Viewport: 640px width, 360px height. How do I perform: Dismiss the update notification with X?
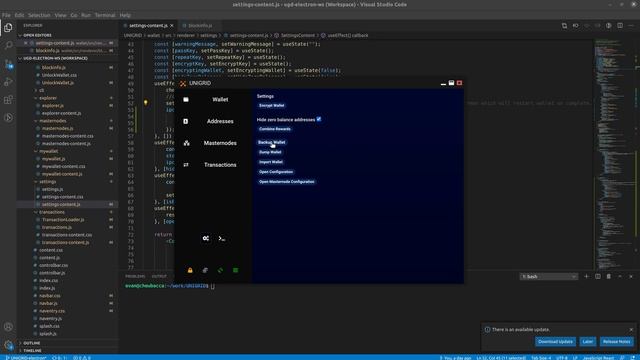(x=631, y=329)
